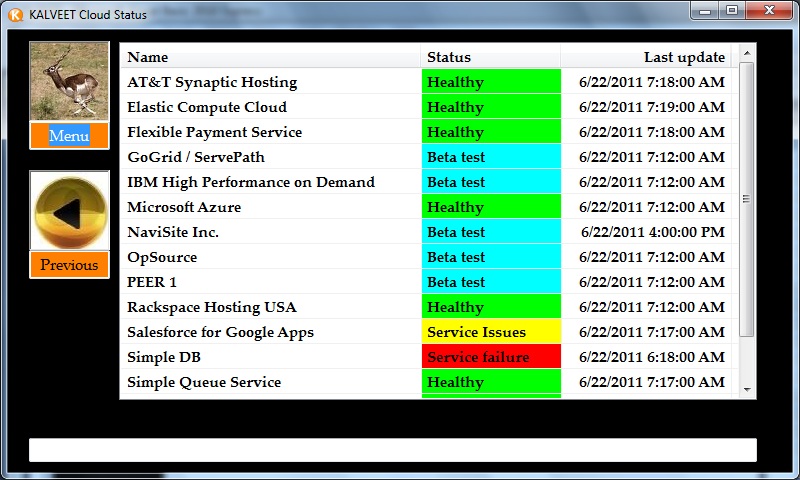Click the red Service failure status cell

coord(491,357)
